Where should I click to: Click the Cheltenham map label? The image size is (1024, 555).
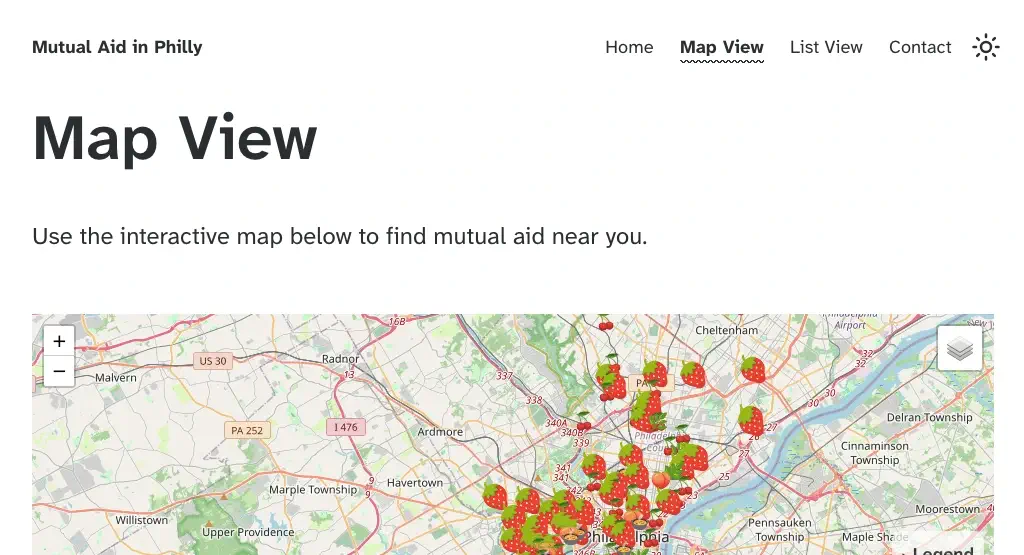click(x=726, y=330)
